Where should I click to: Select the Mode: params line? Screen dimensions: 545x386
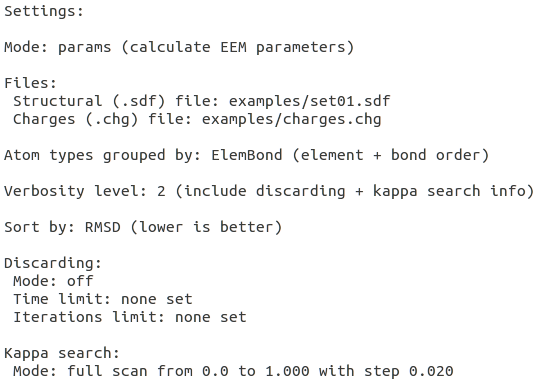coord(179,47)
